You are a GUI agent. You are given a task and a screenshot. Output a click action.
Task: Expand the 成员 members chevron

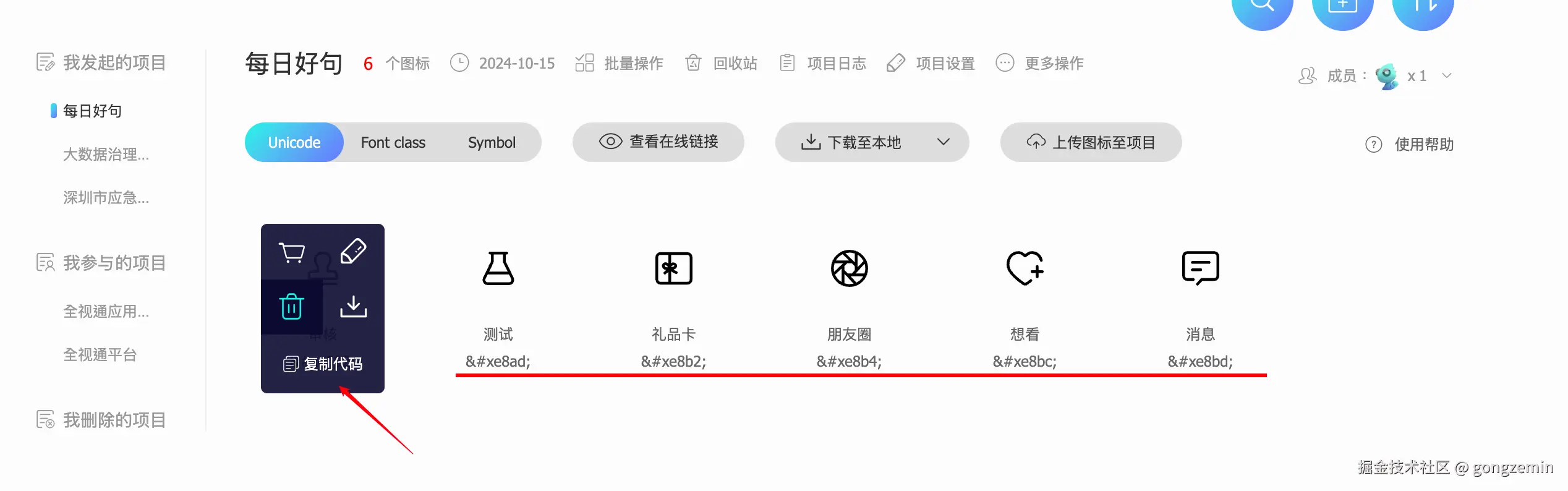(1447, 75)
